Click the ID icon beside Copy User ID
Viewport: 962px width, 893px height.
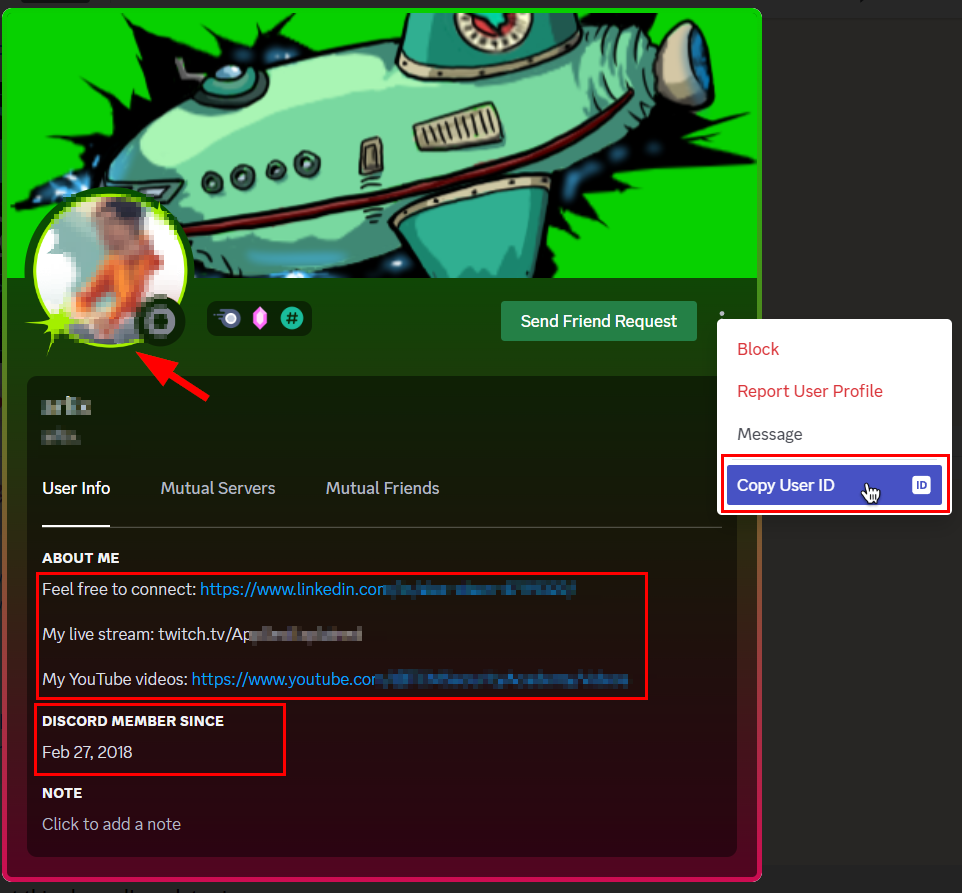[921, 485]
